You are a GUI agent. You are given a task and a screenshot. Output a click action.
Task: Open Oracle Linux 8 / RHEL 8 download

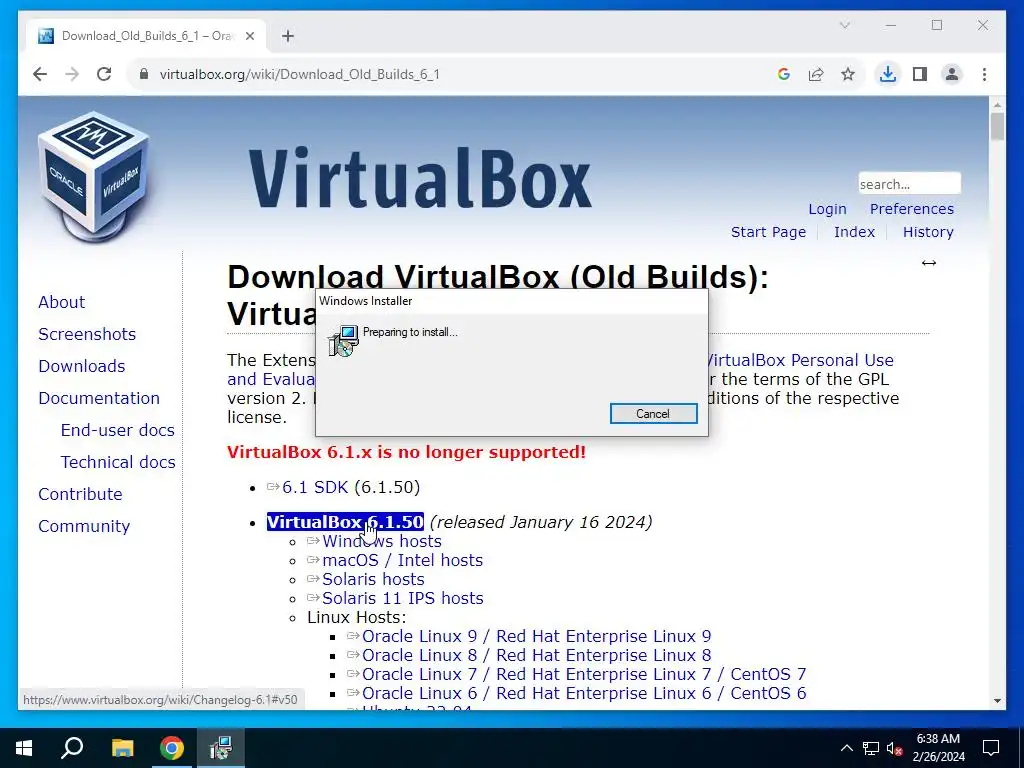coord(536,655)
